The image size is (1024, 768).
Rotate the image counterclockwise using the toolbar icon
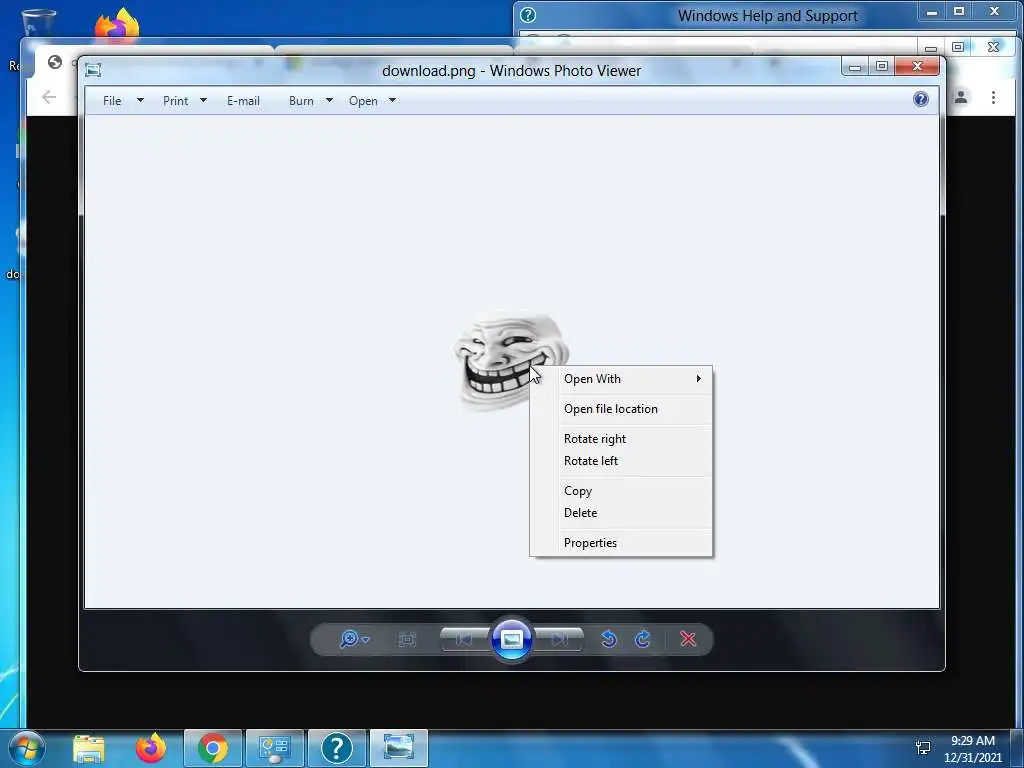tap(609, 639)
